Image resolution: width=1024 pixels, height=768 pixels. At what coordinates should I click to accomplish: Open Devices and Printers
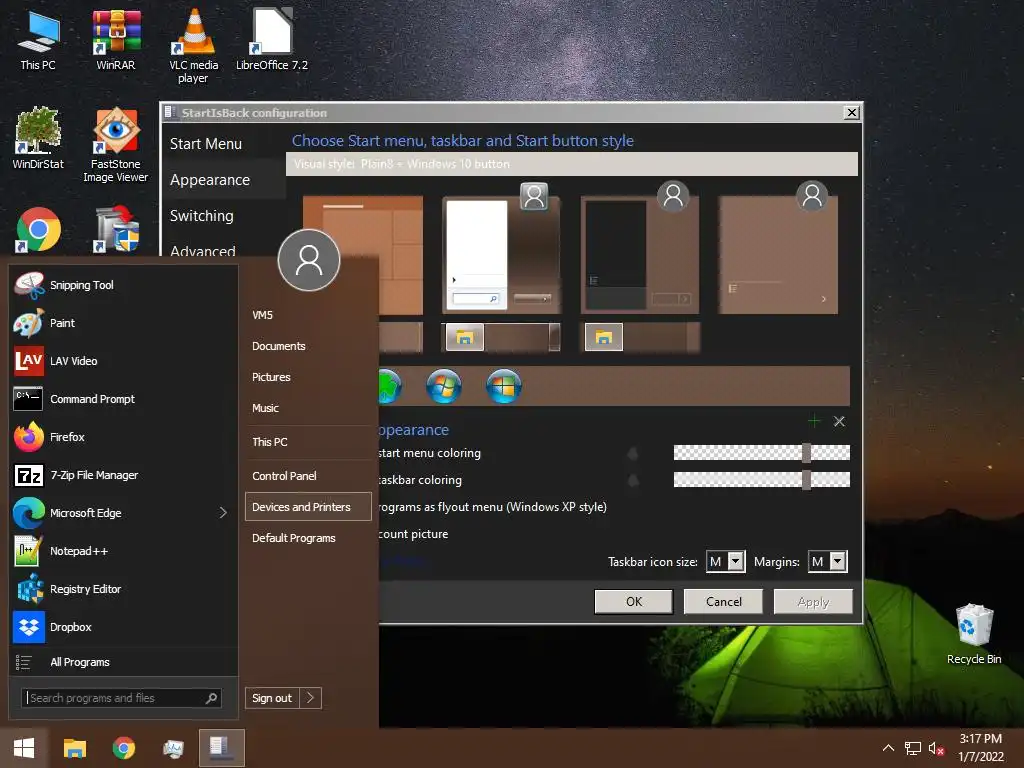[x=308, y=507]
